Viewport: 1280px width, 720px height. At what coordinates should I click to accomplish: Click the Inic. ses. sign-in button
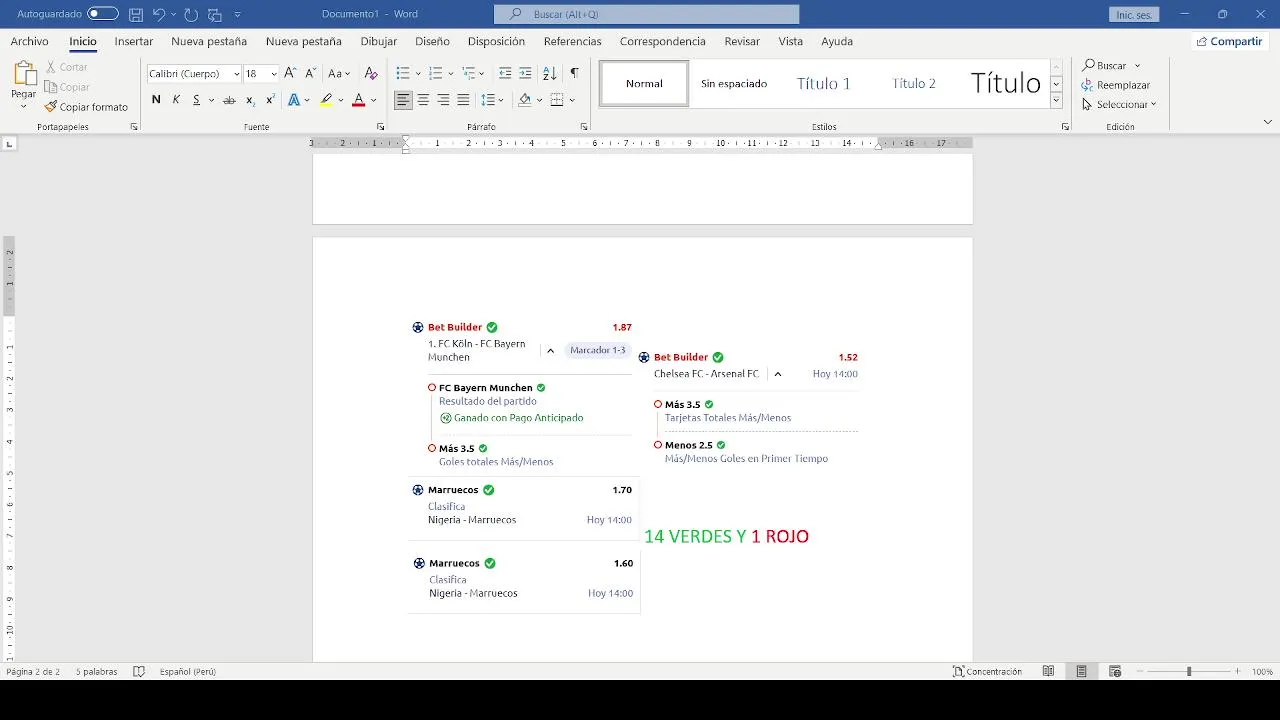point(1134,15)
